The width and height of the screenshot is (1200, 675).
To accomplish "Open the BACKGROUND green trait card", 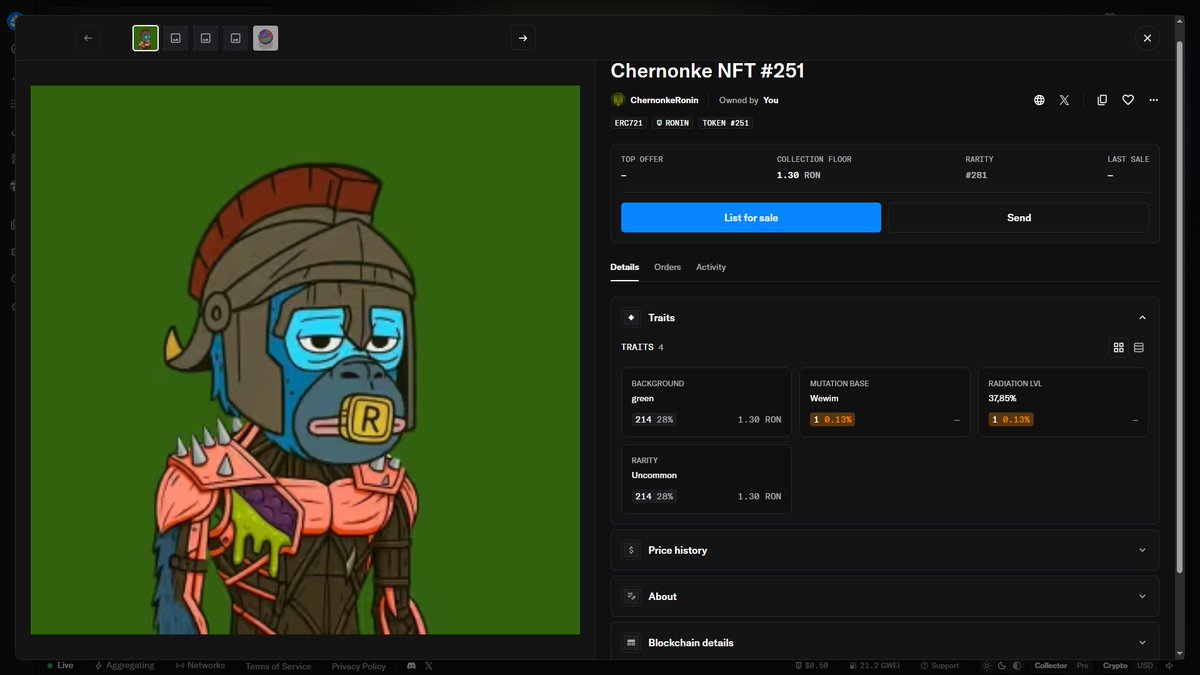I will pos(706,402).
